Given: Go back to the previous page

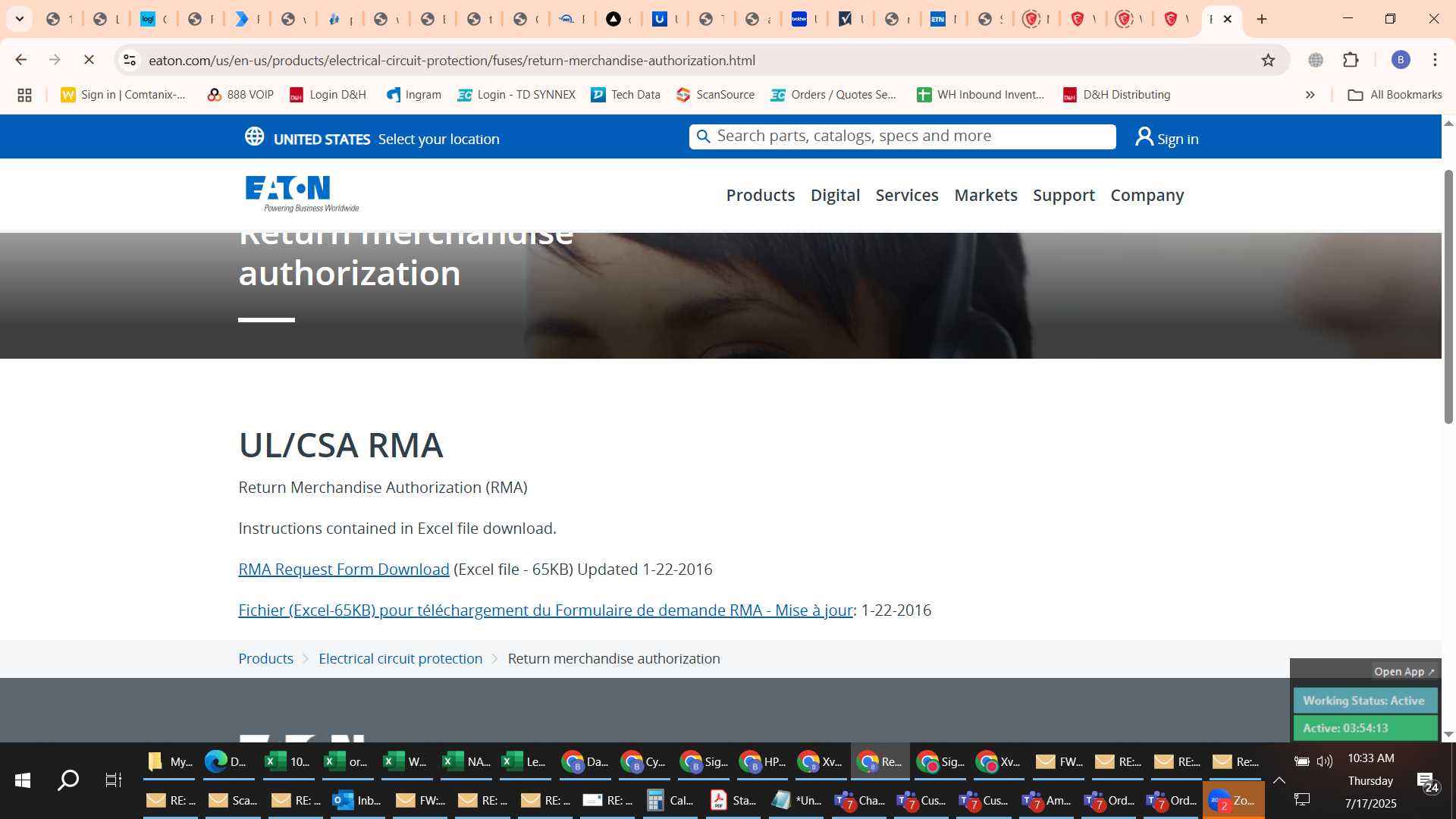Looking at the screenshot, I should [x=21, y=60].
